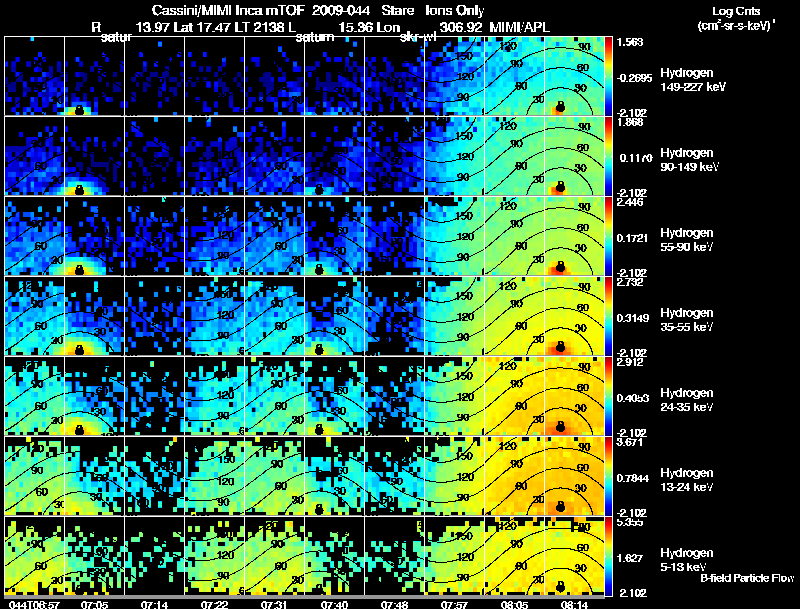Select the 08:05 time axis label
This screenshot has height=609, width=800.
(514, 604)
